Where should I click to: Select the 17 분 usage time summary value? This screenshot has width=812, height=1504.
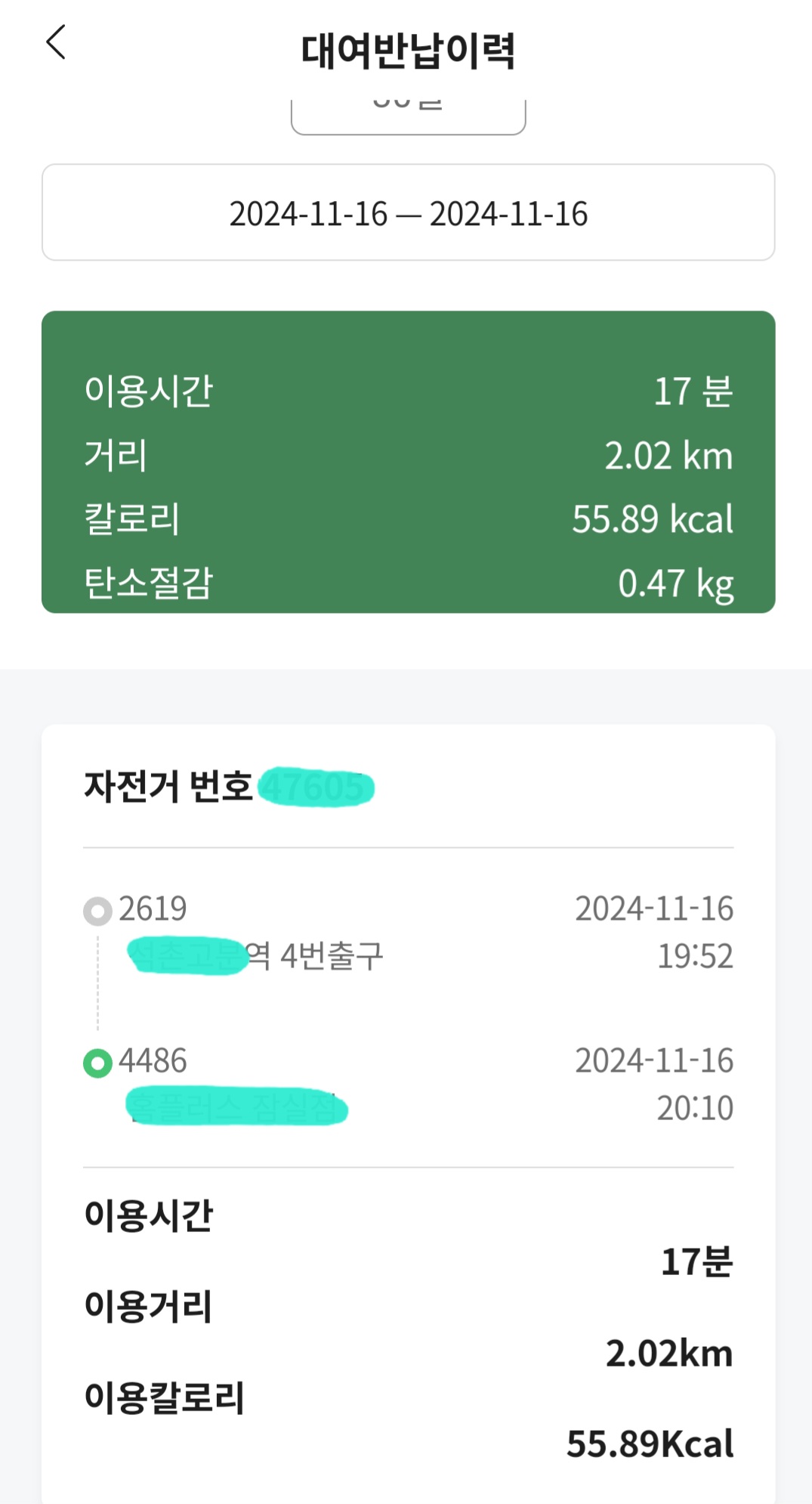693,391
